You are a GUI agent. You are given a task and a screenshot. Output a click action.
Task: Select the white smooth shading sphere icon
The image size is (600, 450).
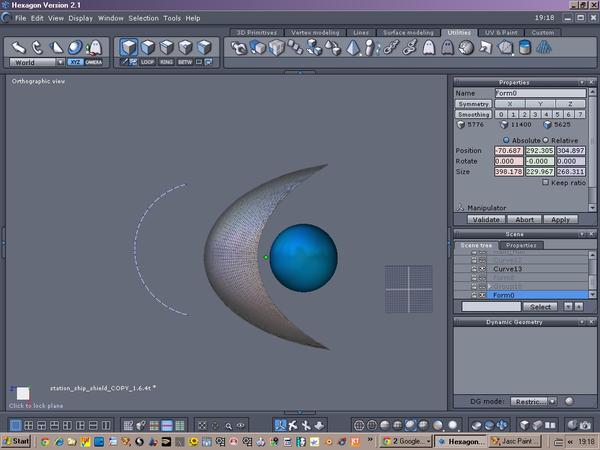pos(452,425)
